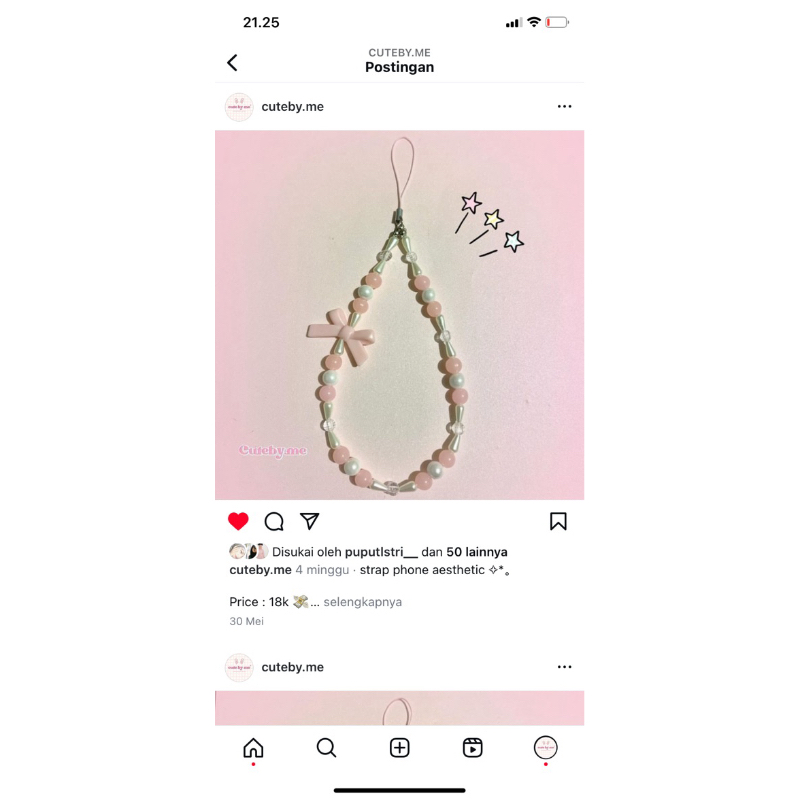Share post with paper plane icon
Image resolution: width=800 pixels, height=800 pixels.
(310, 521)
